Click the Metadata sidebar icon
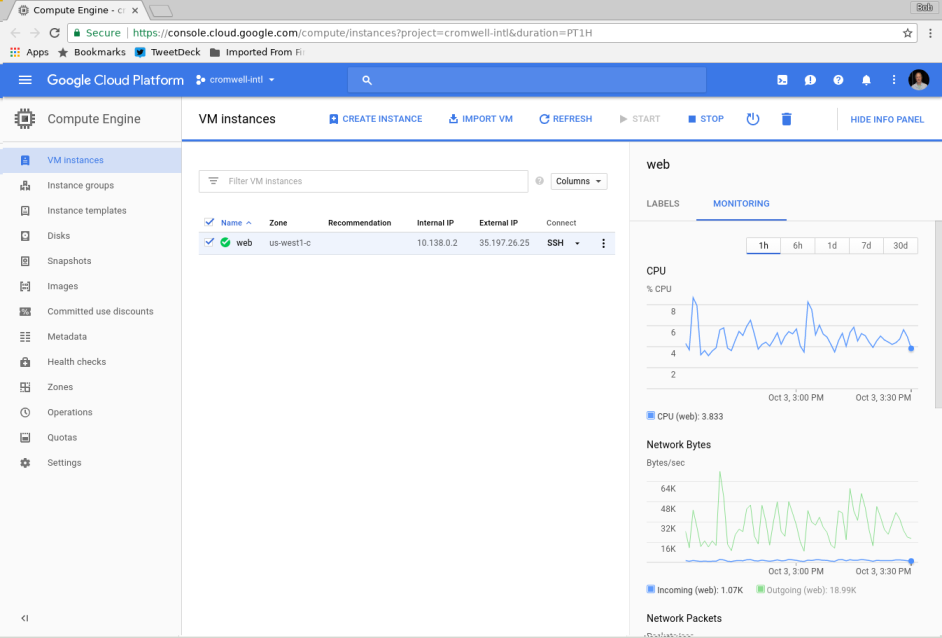The image size is (942, 638). (x=25, y=337)
